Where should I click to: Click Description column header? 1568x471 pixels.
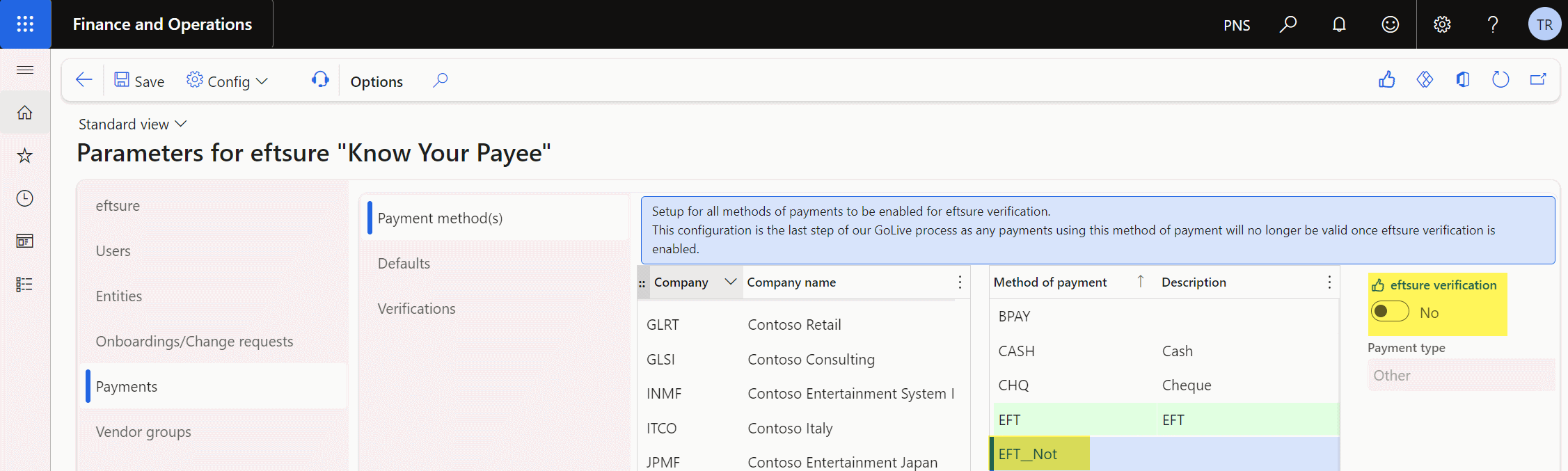1194,282
